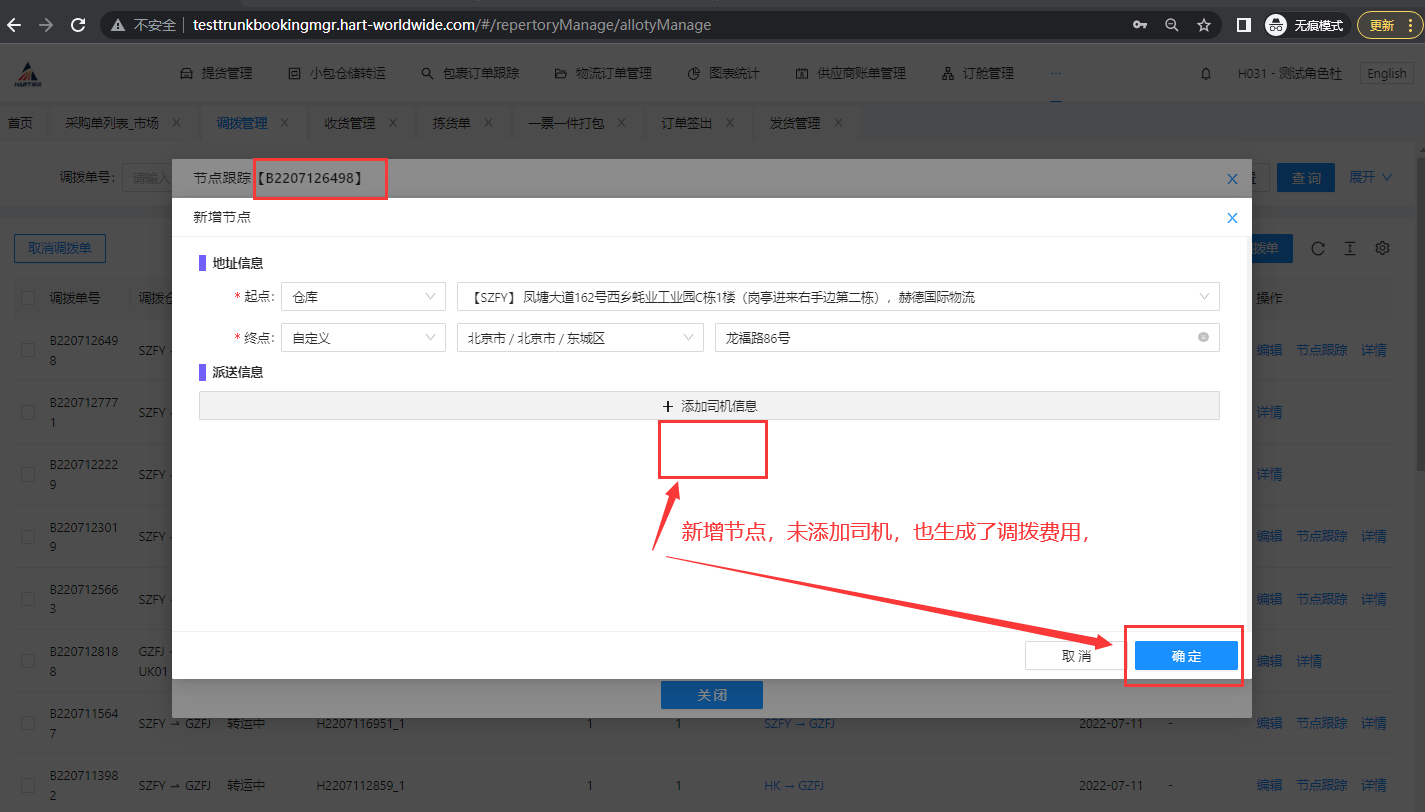1425x812 pixels.
Task: Open the 物流订单管理 menu
Action: pyautogui.click(x=602, y=73)
